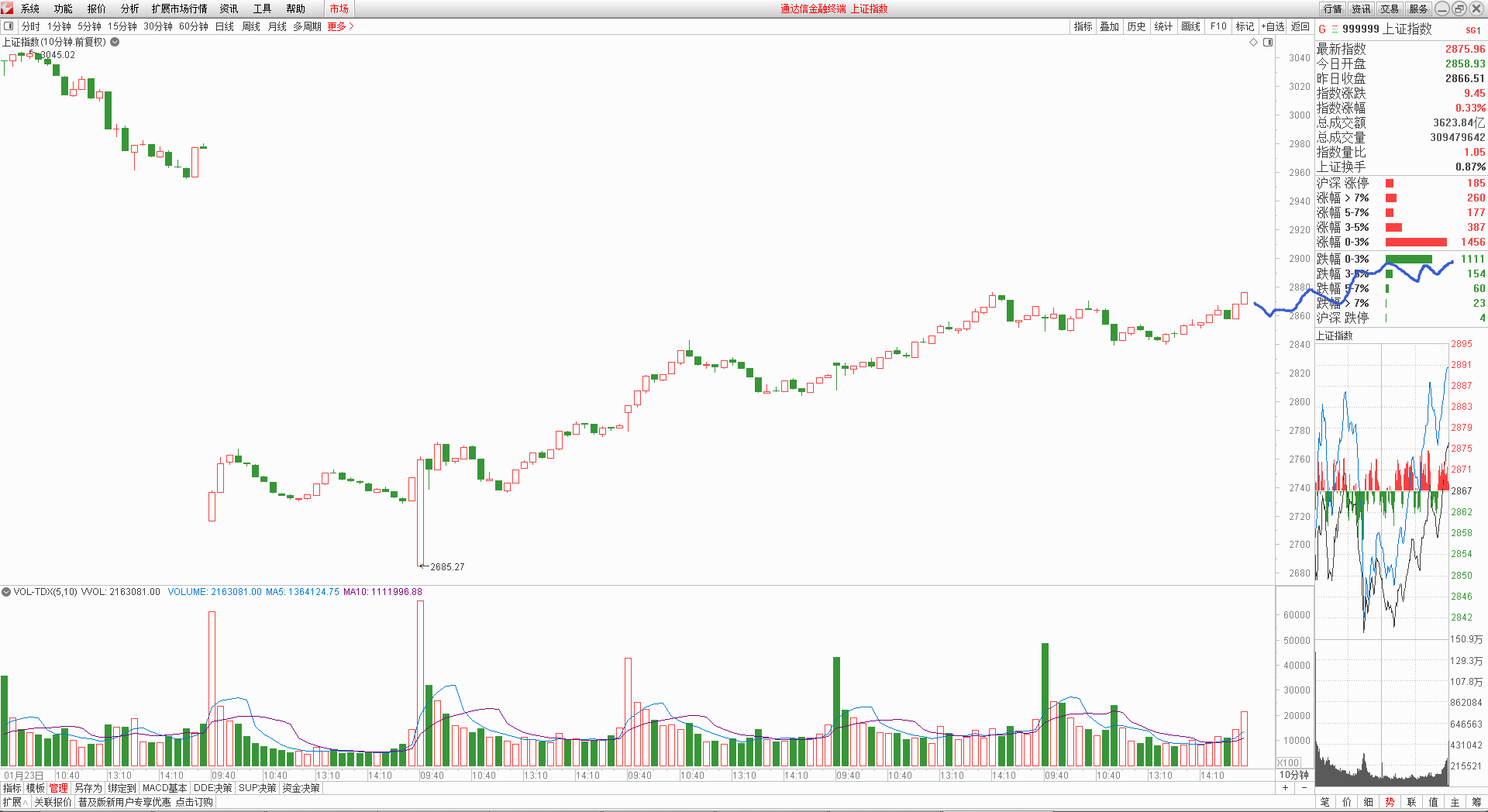
Task: Open the 上证指数 chart settings dropdown arrow
Action: pos(115,42)
